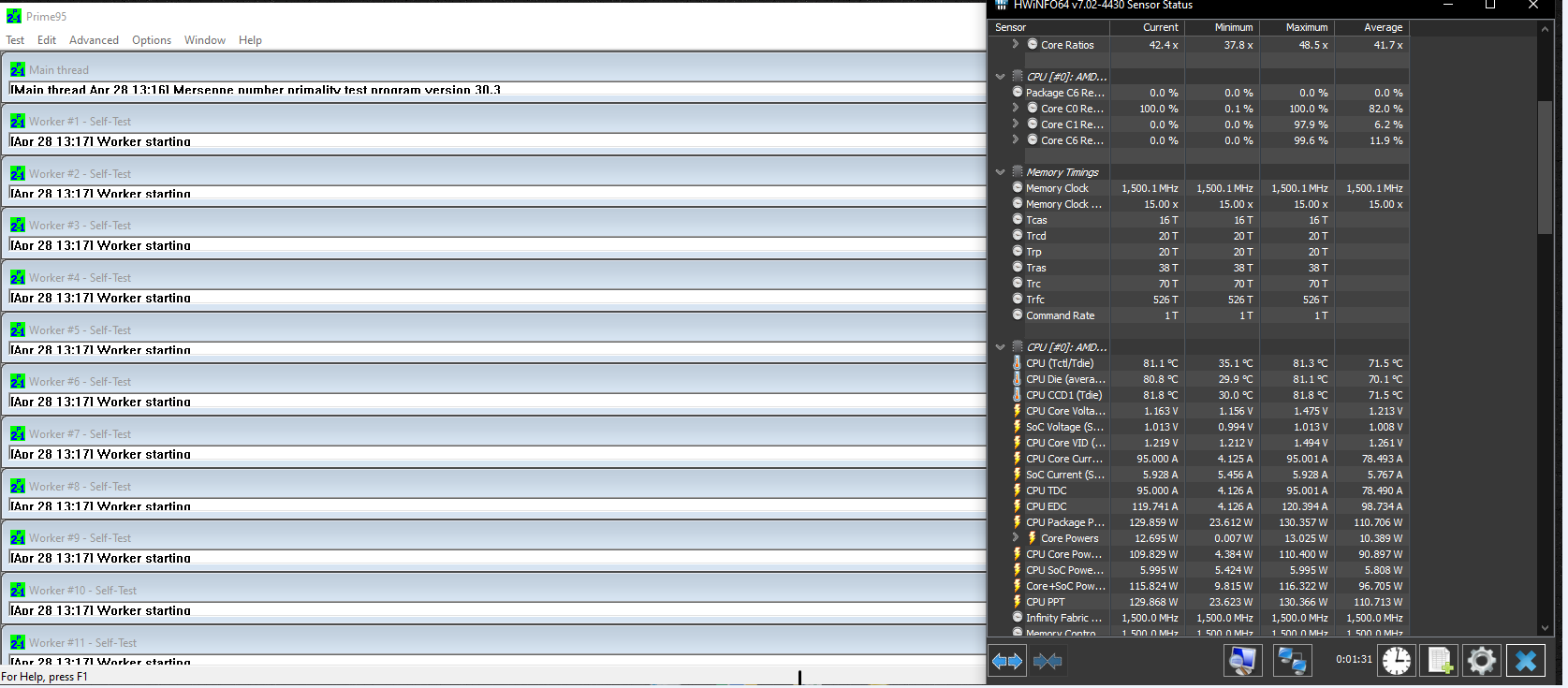Screen dimensions: 1568x688
Task: Expand the Core C0 Residency row
Action: tap(1016, 108)
